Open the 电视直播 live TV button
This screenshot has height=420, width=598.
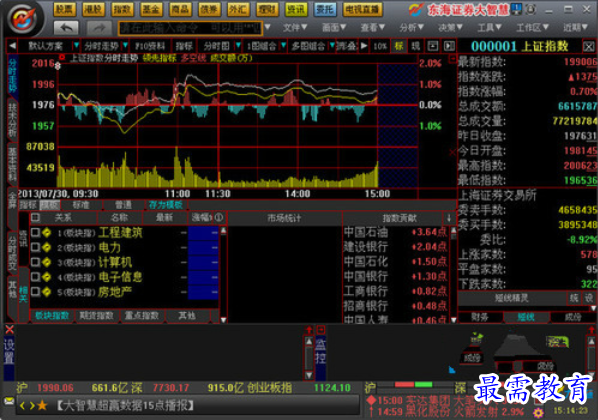(x=362, y=9)
